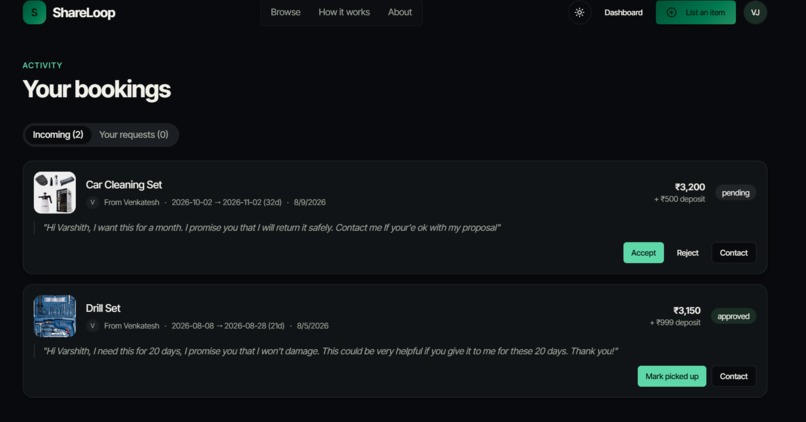Open the About navigation link
This screenshot has height=422, width=806.
coord(400,12)
